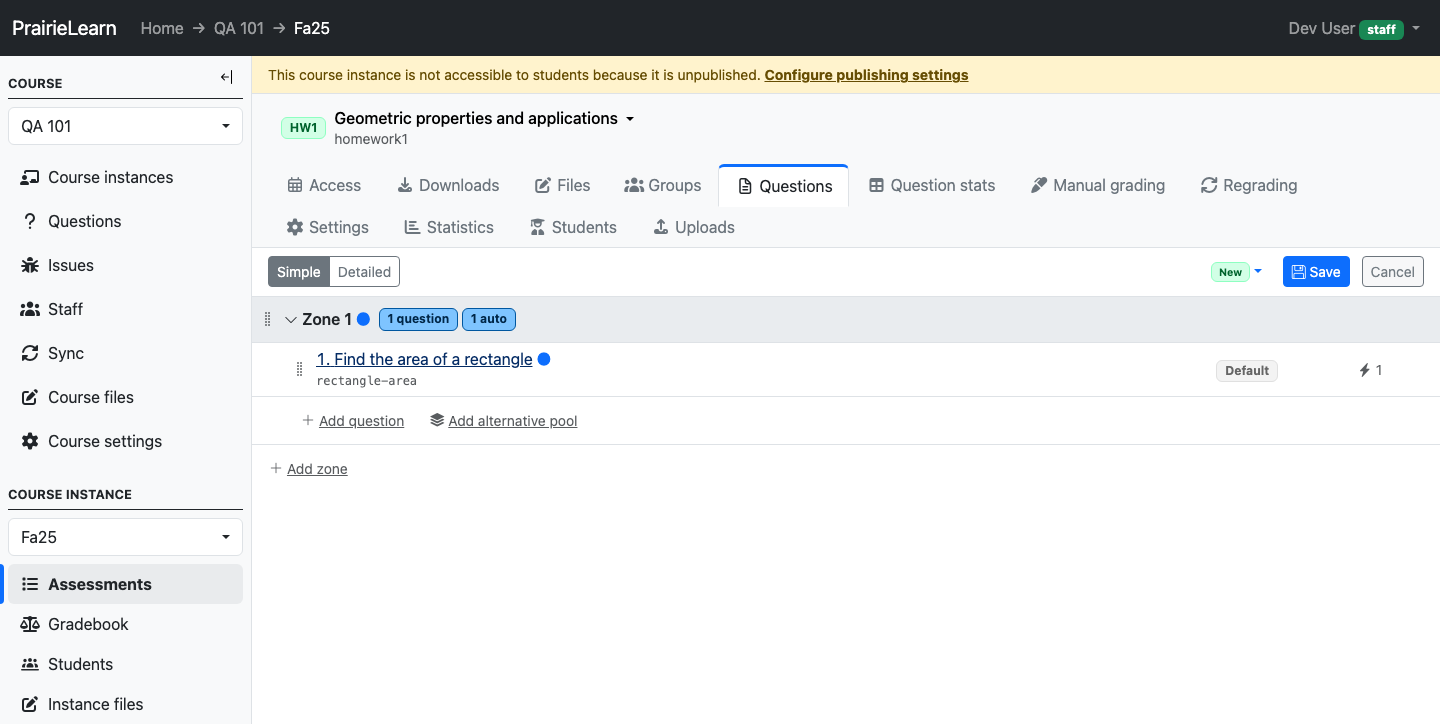Open the Files tab
Screen dimensions: 1440x724
tap(562, 185)
